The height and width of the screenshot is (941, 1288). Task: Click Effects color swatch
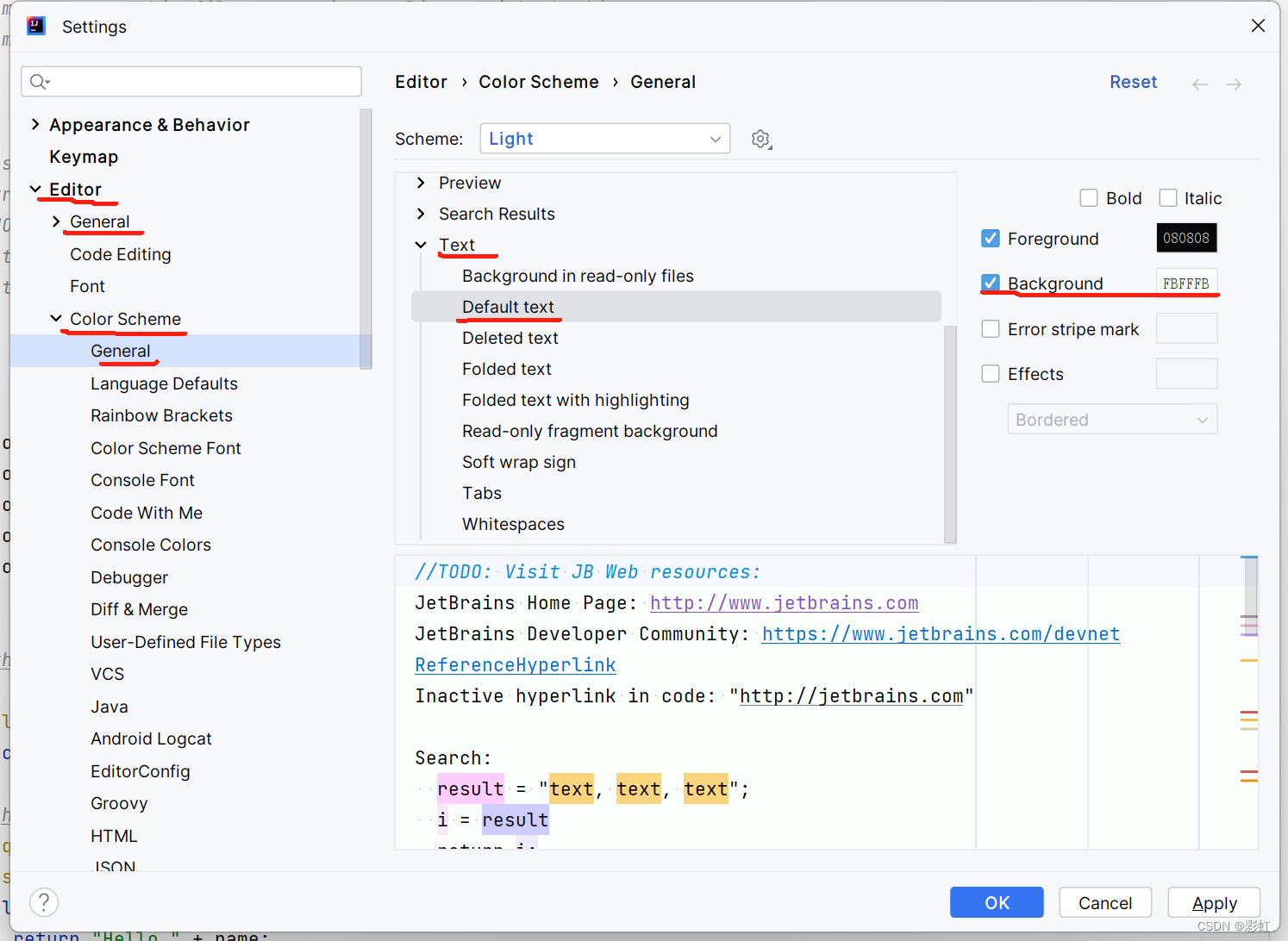pyautogui.click(x=1186, y=374)
